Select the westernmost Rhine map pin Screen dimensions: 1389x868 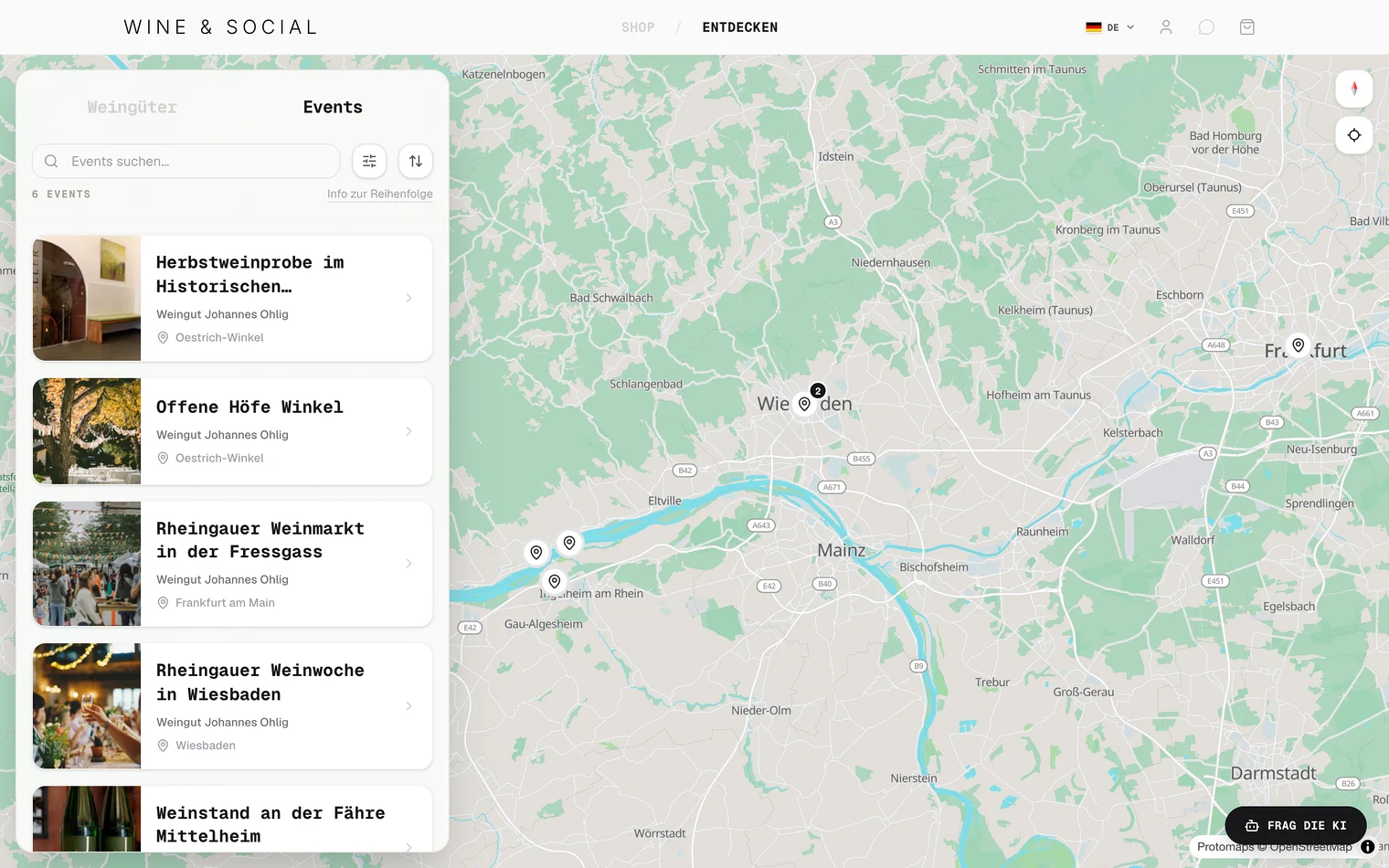(x=536, y=552)
